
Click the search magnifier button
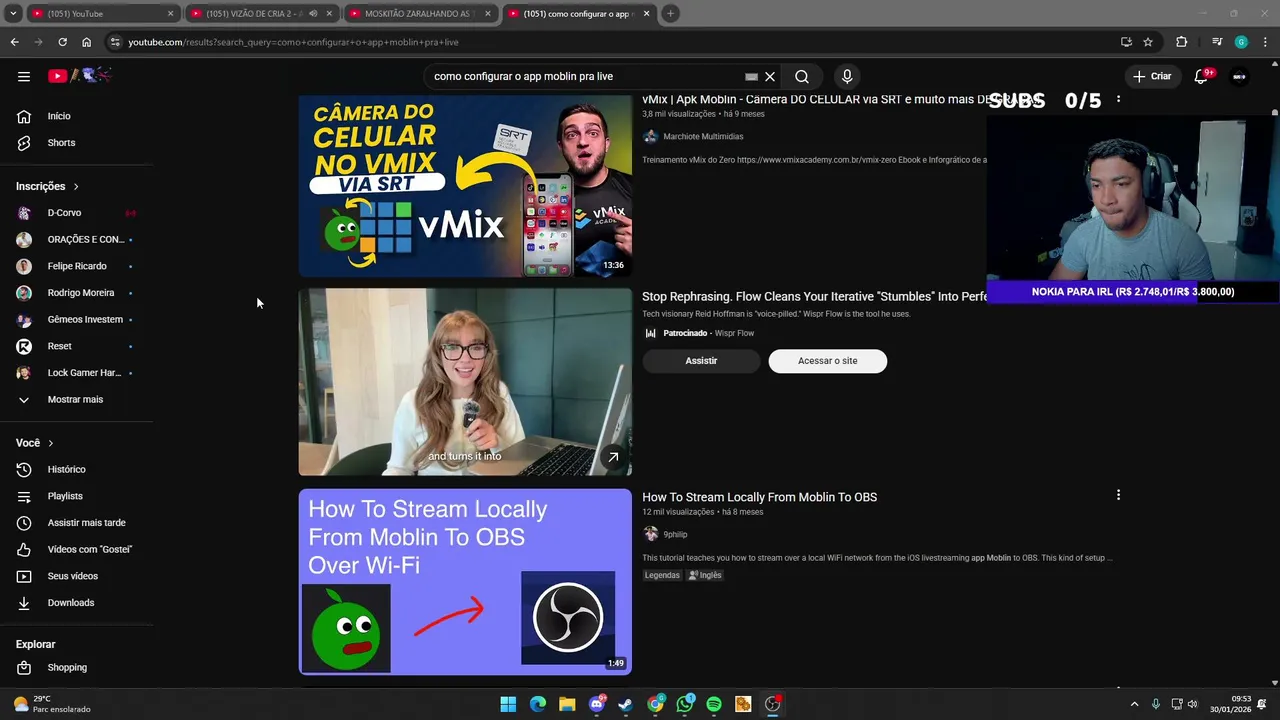coord(802,76)
